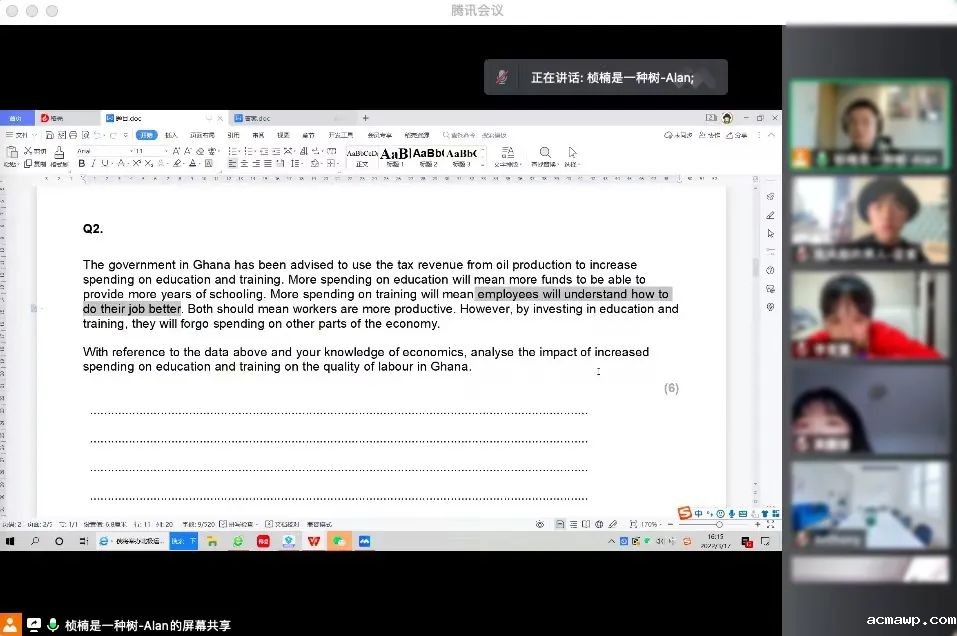Toggle italic formatting in the ribbon
957x636 pixels.
[93, 164]
